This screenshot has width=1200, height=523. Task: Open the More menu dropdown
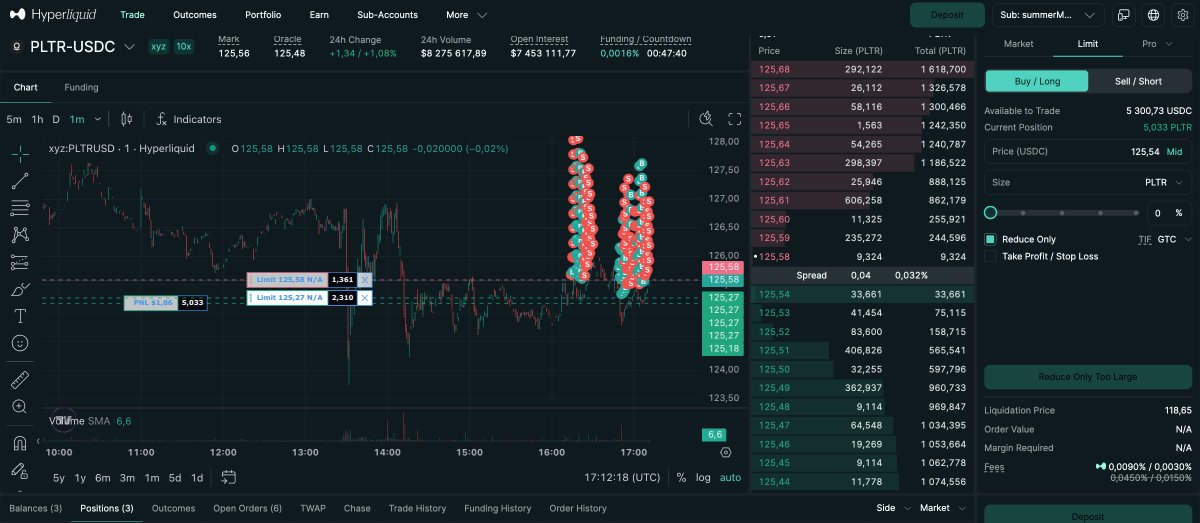467,15
